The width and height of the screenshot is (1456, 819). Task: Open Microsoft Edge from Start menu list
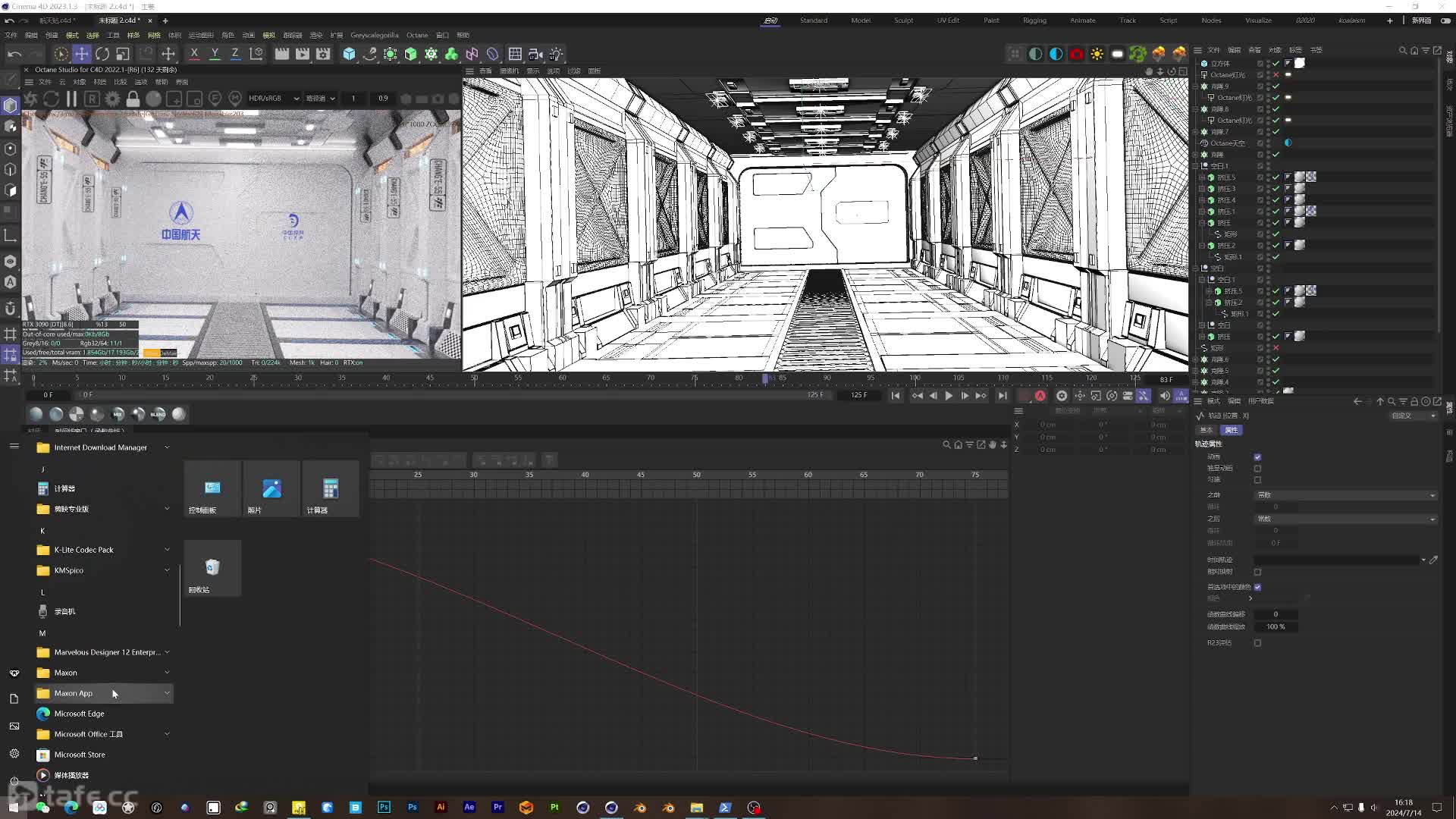pyautogui.click(x=104, y=714)
